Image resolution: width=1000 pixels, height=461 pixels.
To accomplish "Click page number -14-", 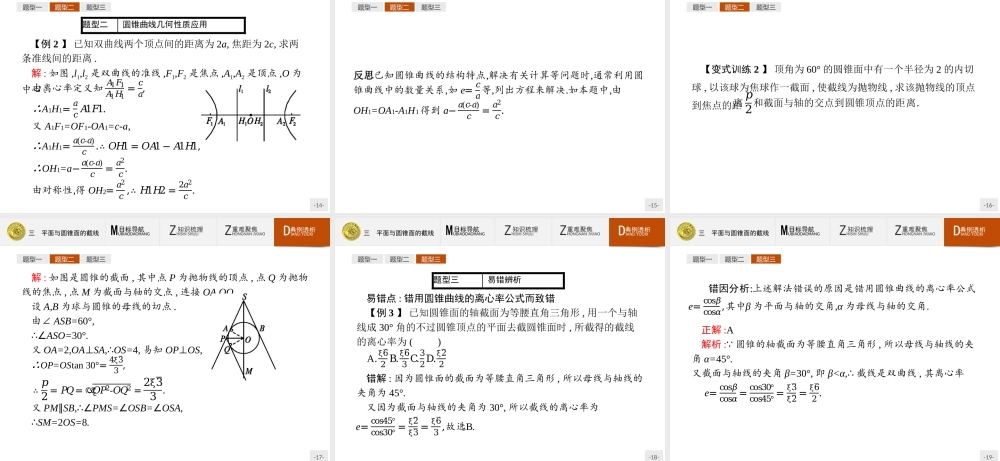I will (320, 205).
